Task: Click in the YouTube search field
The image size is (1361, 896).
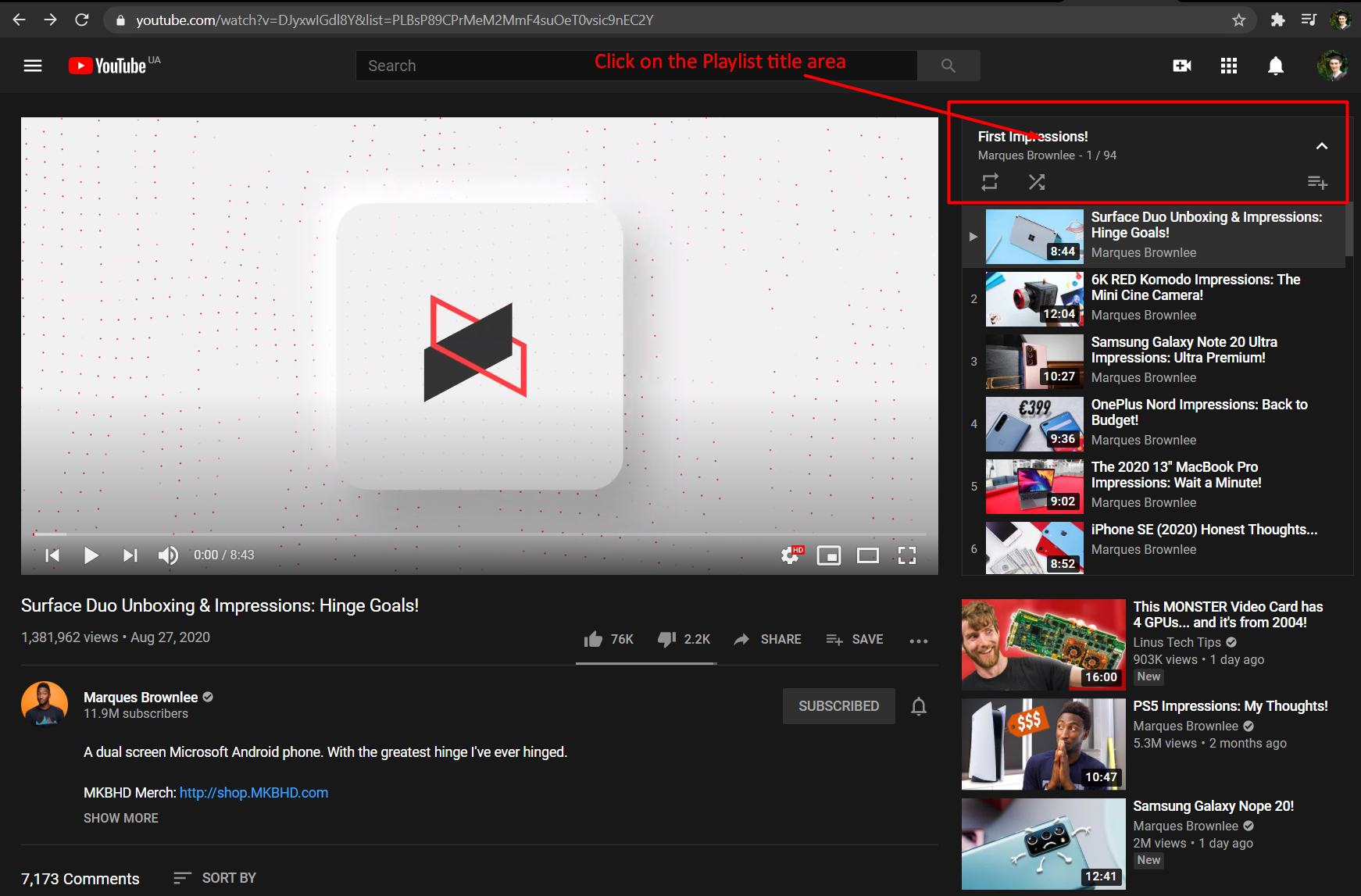Action: [637, 66]
